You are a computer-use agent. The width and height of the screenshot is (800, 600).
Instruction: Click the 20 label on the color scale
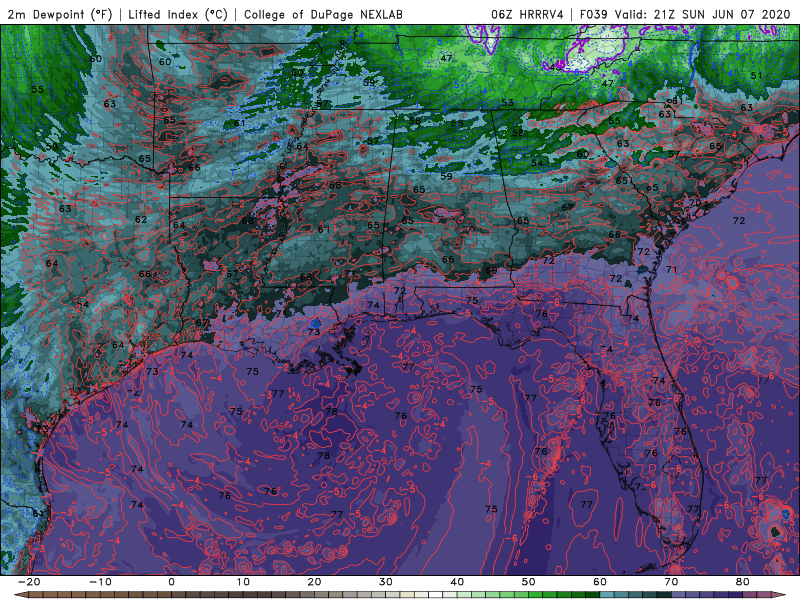(314, 582)
